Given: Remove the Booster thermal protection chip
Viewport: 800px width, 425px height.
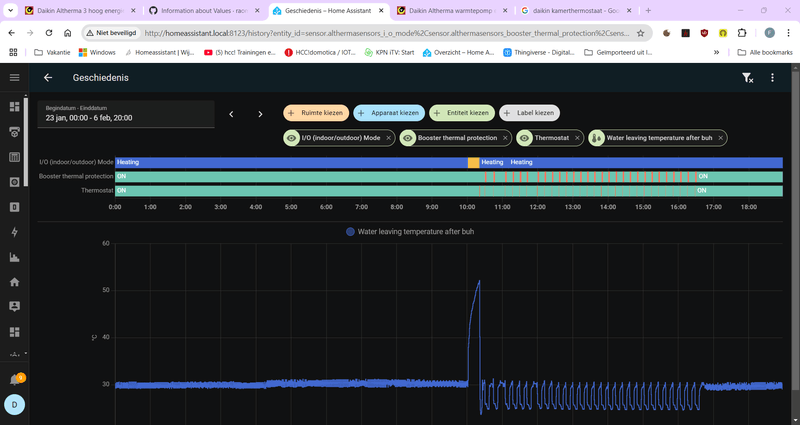Looking at the screenshot, I should tap(505, 138).
